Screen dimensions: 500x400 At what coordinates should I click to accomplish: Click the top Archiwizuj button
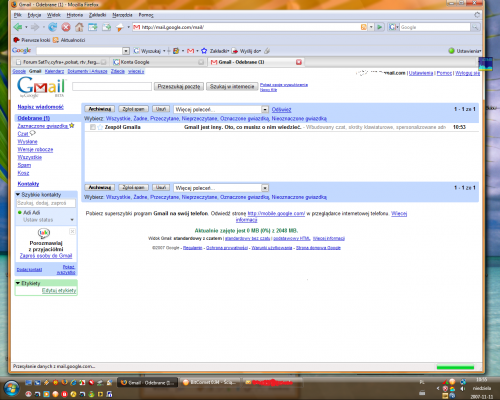(100, 109)
